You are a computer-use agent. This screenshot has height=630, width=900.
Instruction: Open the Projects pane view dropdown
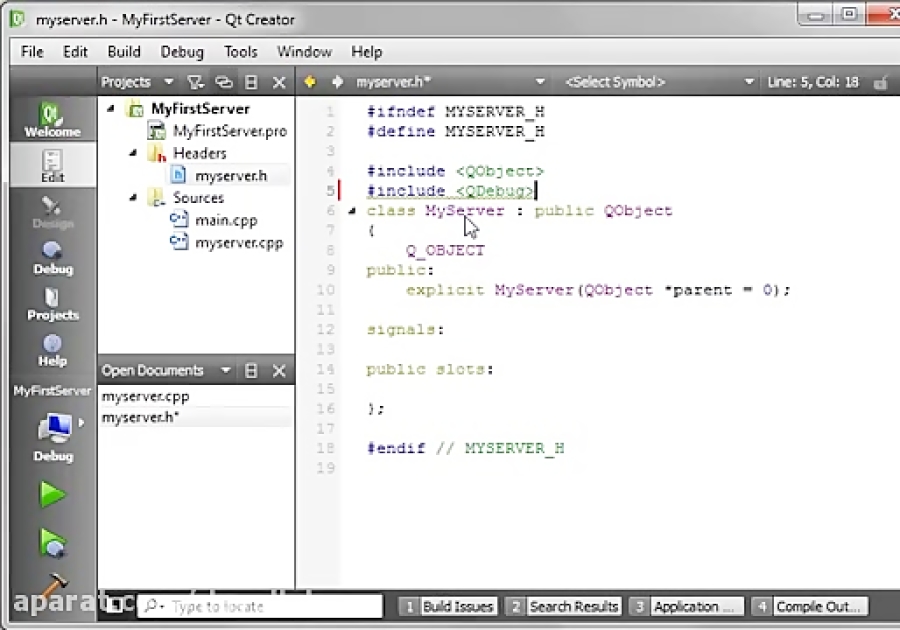click(x=168, y=82)
